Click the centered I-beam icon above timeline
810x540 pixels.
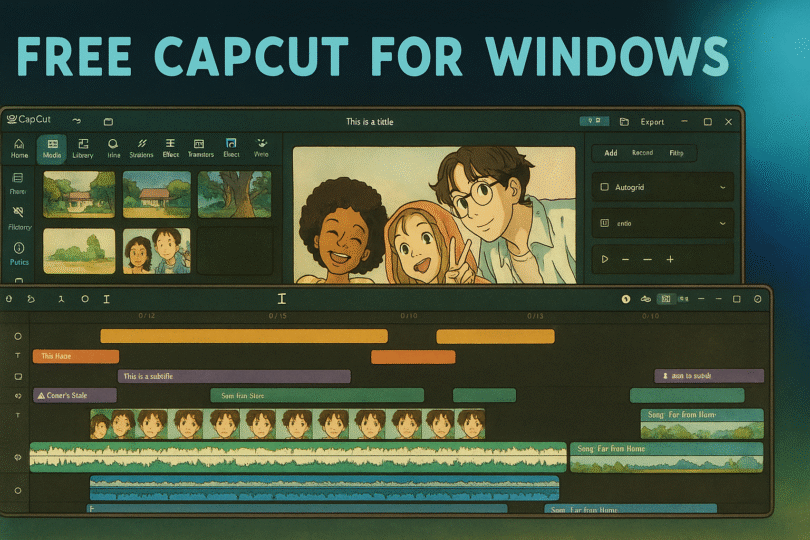[x=282, y=299]
